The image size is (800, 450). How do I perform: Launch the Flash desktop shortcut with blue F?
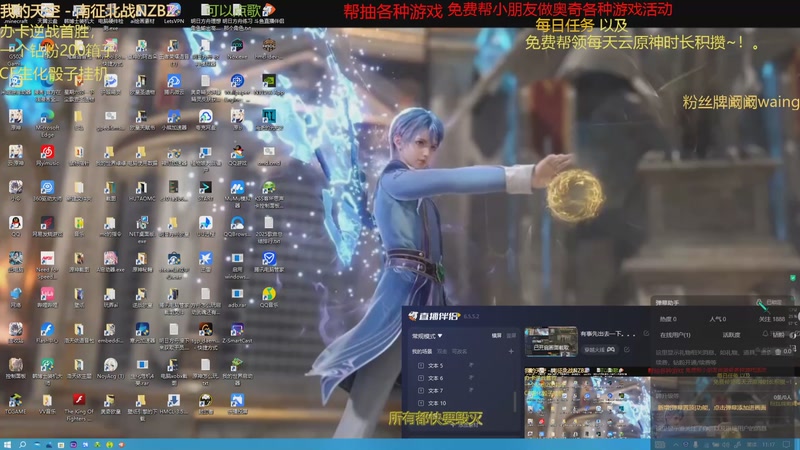[47, 333]
